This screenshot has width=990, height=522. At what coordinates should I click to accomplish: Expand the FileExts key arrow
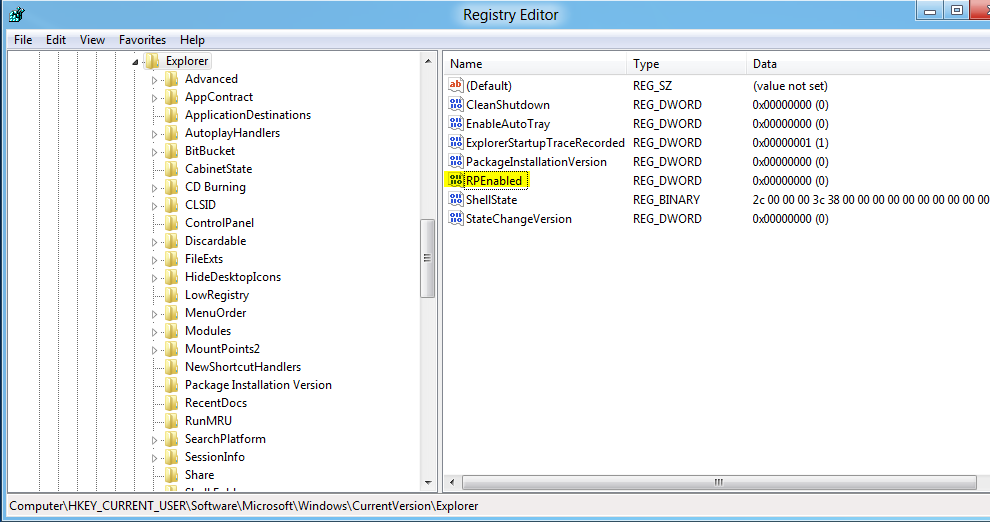pyautogui.click(x=155, y=260)
